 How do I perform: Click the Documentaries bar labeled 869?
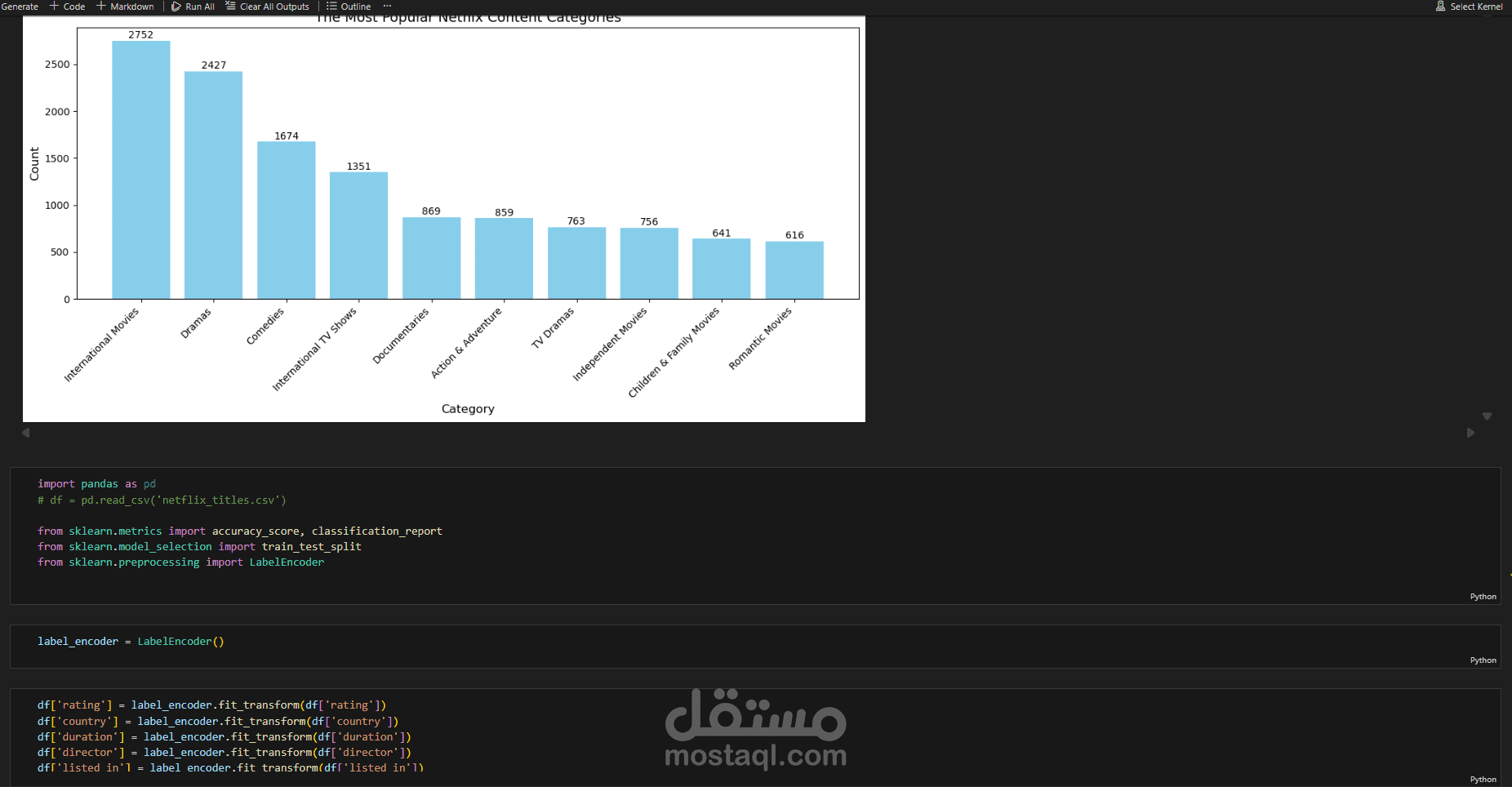coord(431,258)
